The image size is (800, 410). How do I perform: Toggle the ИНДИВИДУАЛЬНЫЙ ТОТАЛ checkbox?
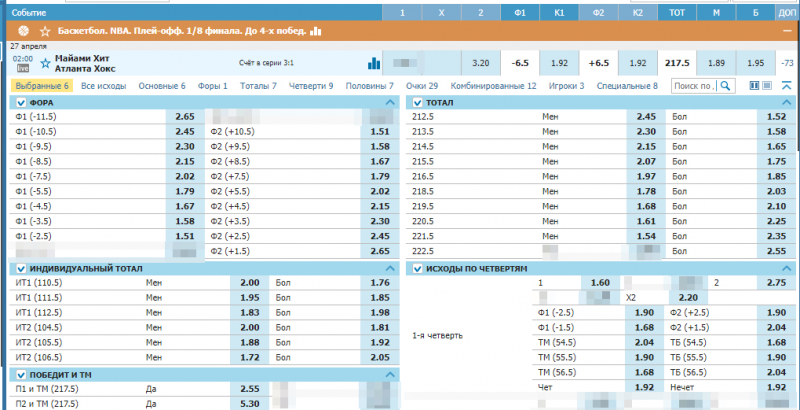20,269
